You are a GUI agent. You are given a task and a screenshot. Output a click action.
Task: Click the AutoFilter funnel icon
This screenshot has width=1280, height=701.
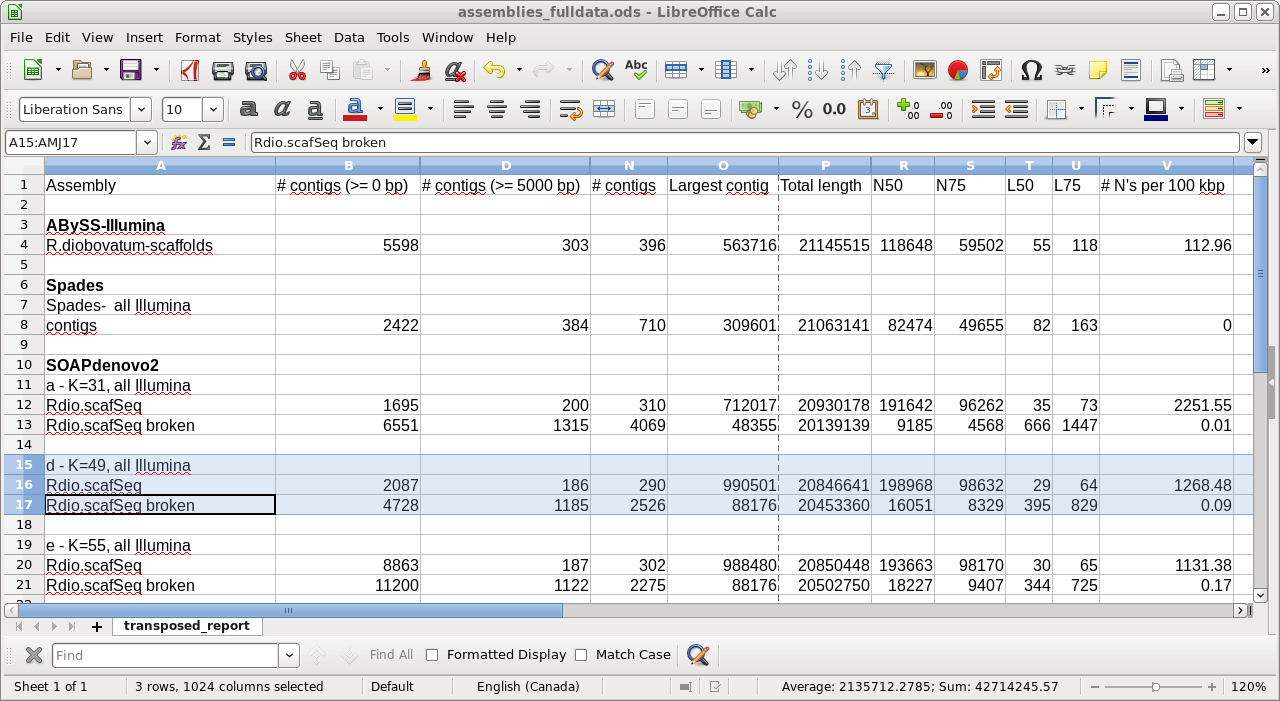click(884, 70)
